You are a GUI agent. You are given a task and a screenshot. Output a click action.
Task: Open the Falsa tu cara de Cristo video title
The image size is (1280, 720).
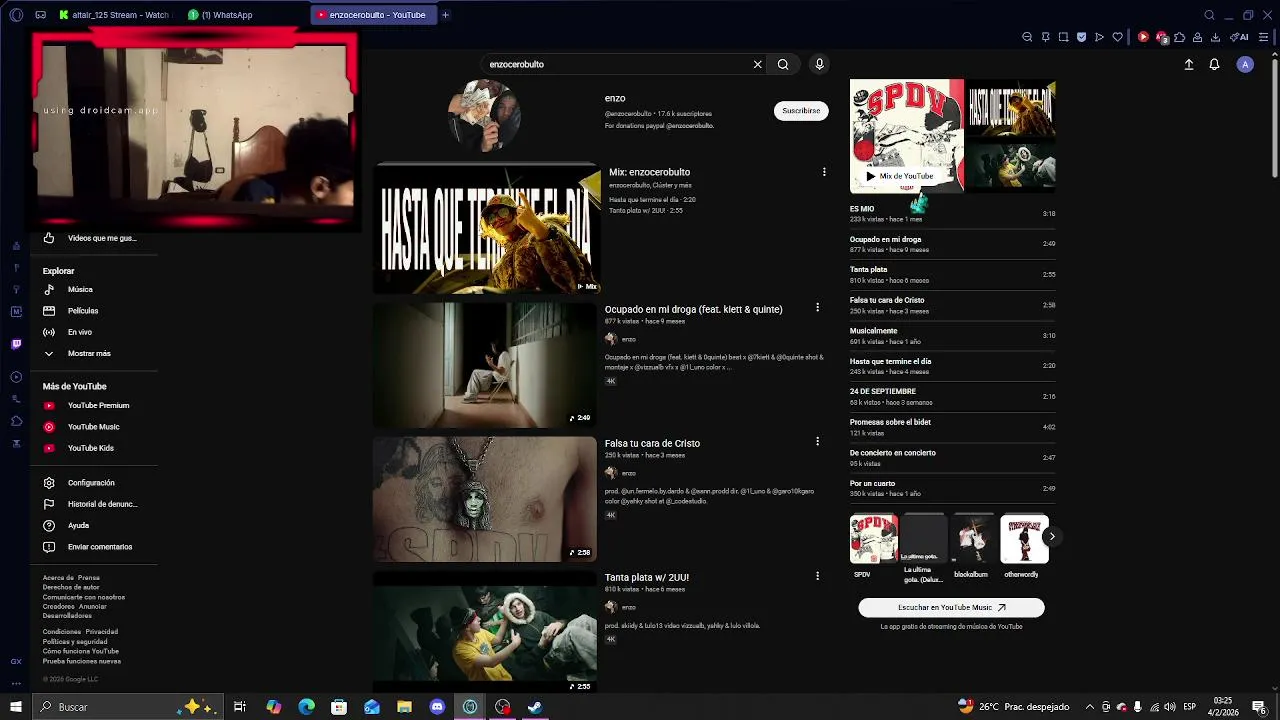point(652,444)
